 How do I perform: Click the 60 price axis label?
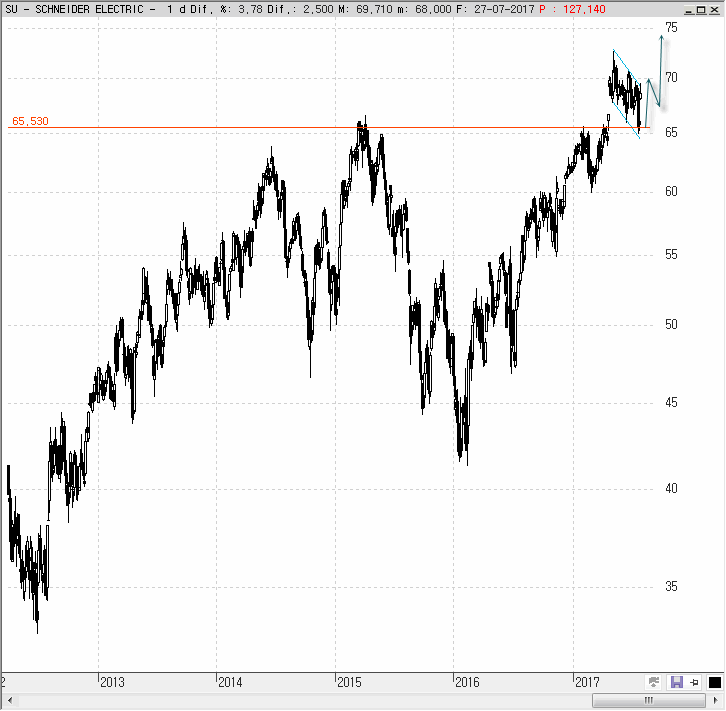point(671,192)
